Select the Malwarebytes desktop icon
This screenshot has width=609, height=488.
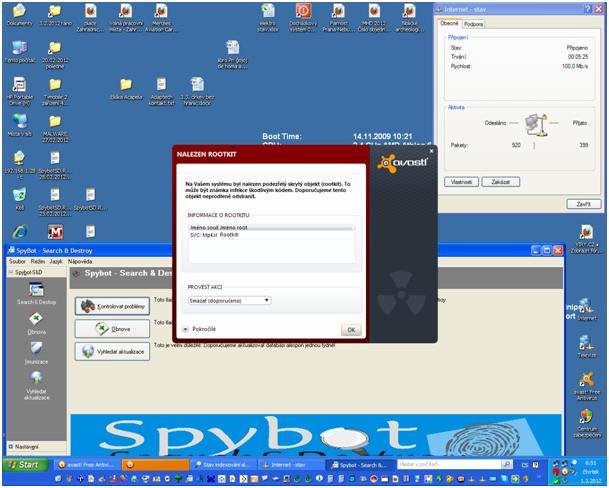[55, 232]
